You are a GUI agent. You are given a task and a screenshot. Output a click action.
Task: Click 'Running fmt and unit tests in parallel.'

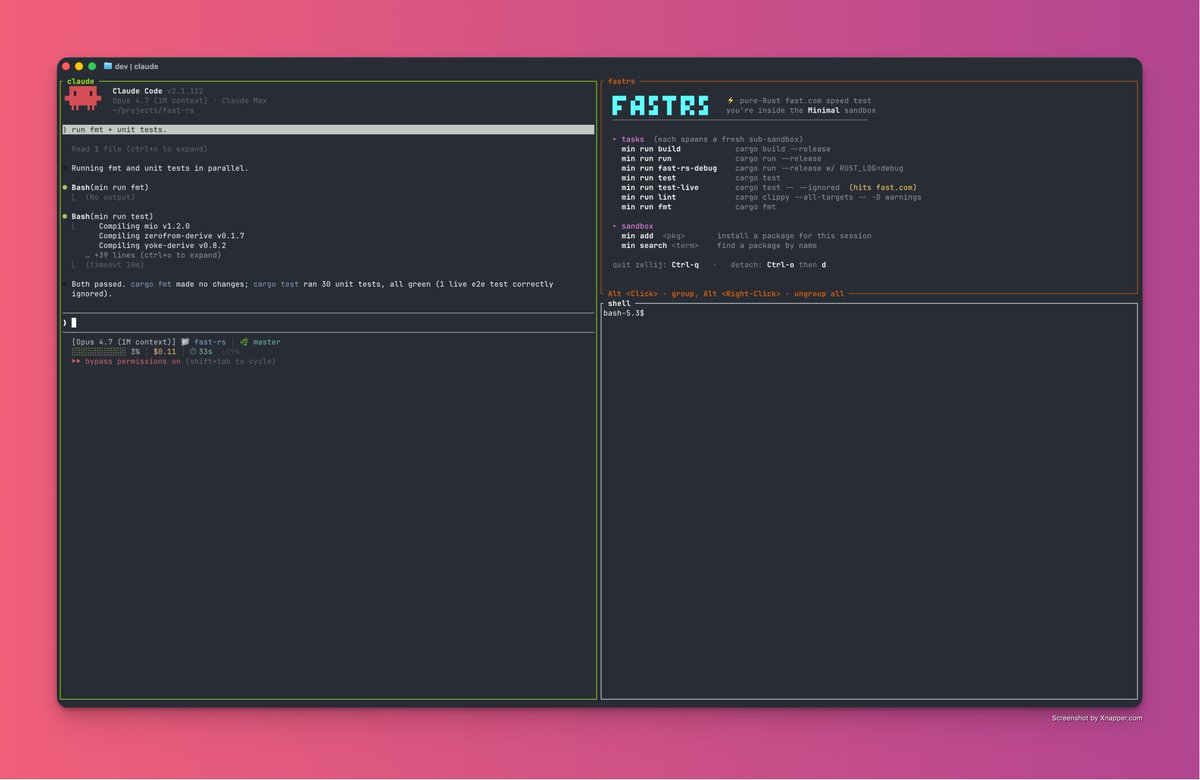160,168
